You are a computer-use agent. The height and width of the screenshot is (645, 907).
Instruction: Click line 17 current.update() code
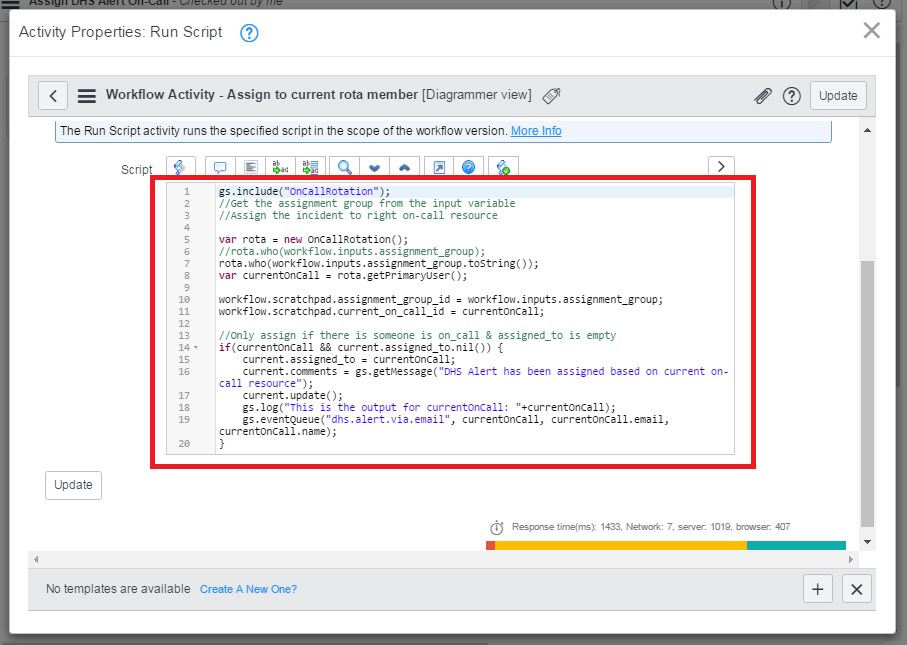point(293,396)
